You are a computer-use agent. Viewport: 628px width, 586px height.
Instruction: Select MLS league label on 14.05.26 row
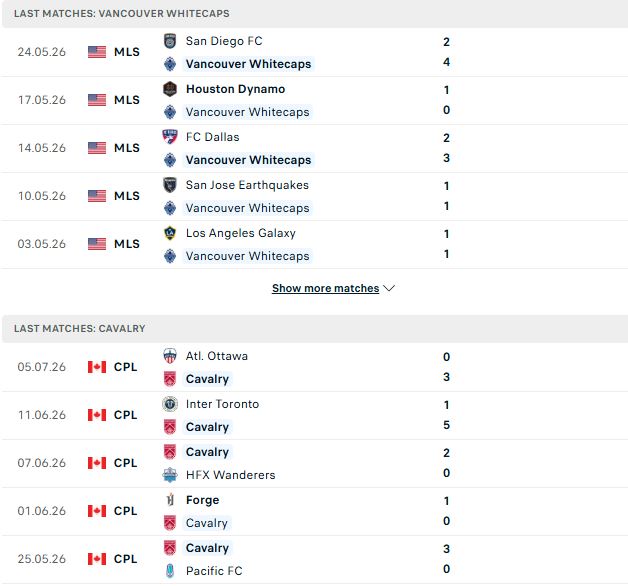coord(127,148)
